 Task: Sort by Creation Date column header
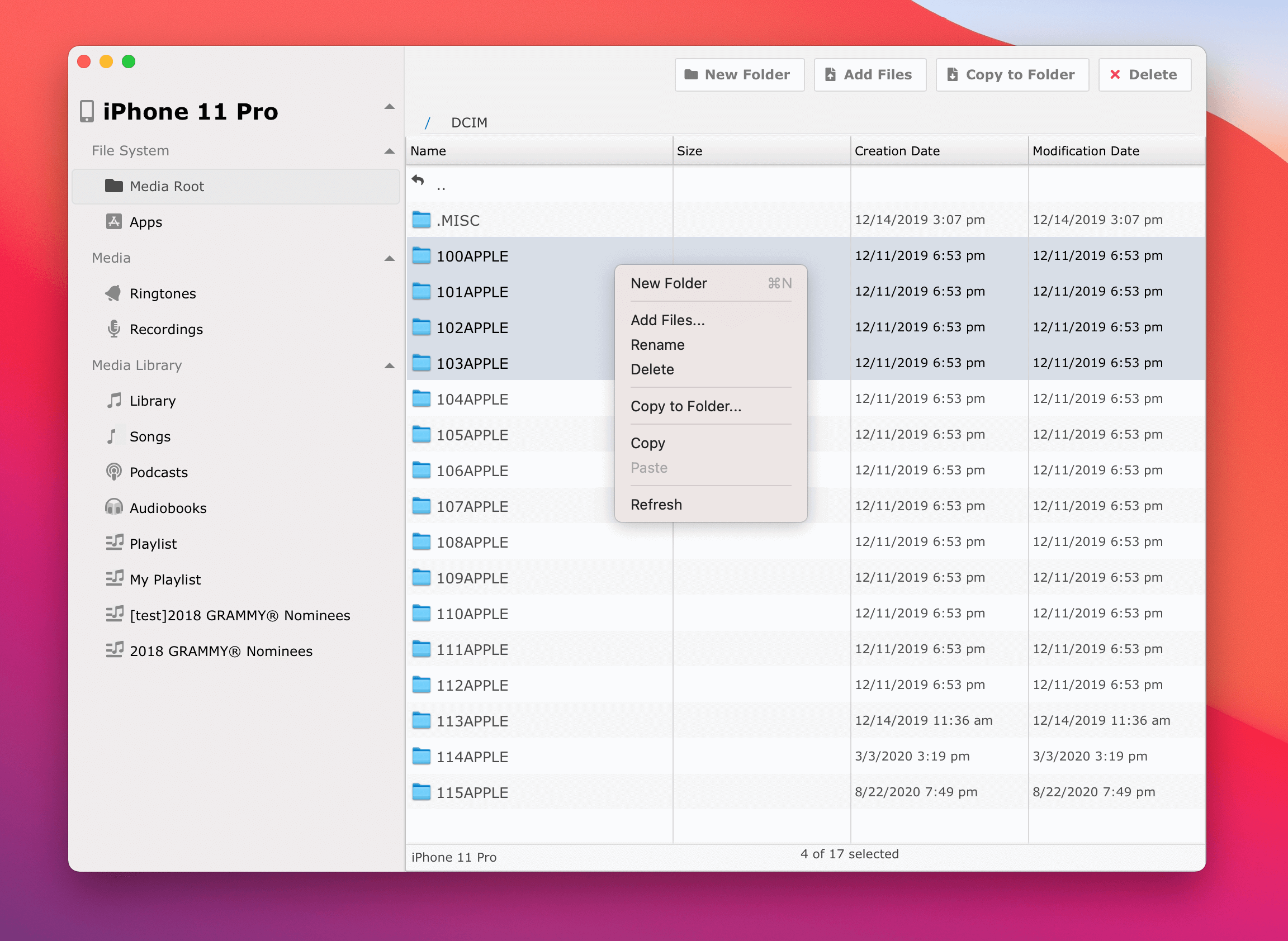tap(939, 151)
